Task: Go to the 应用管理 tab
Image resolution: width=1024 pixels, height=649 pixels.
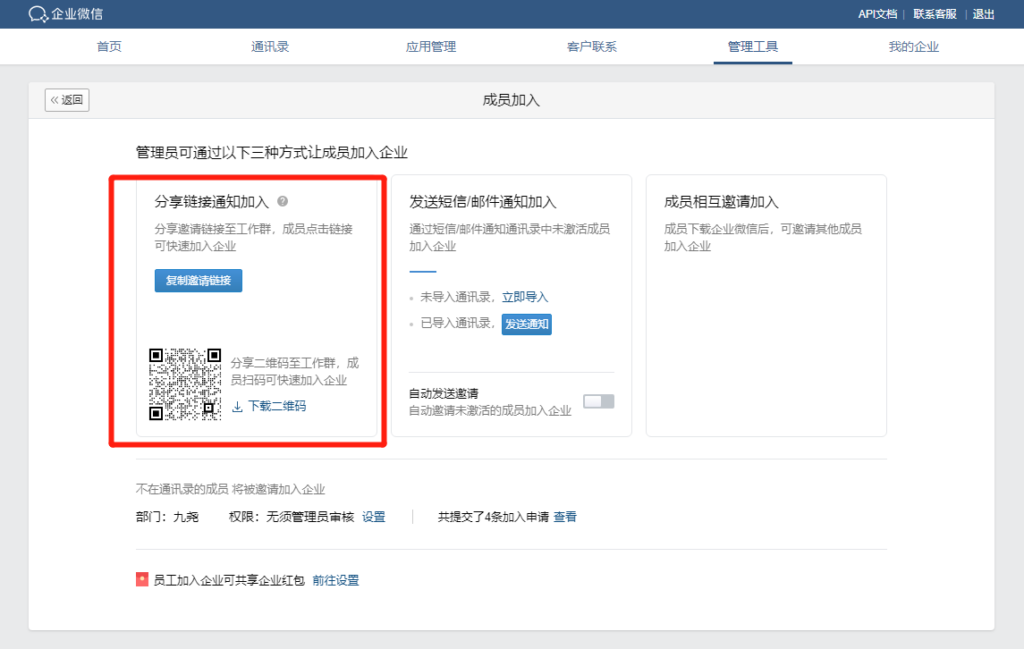Action: click(431, 47)
